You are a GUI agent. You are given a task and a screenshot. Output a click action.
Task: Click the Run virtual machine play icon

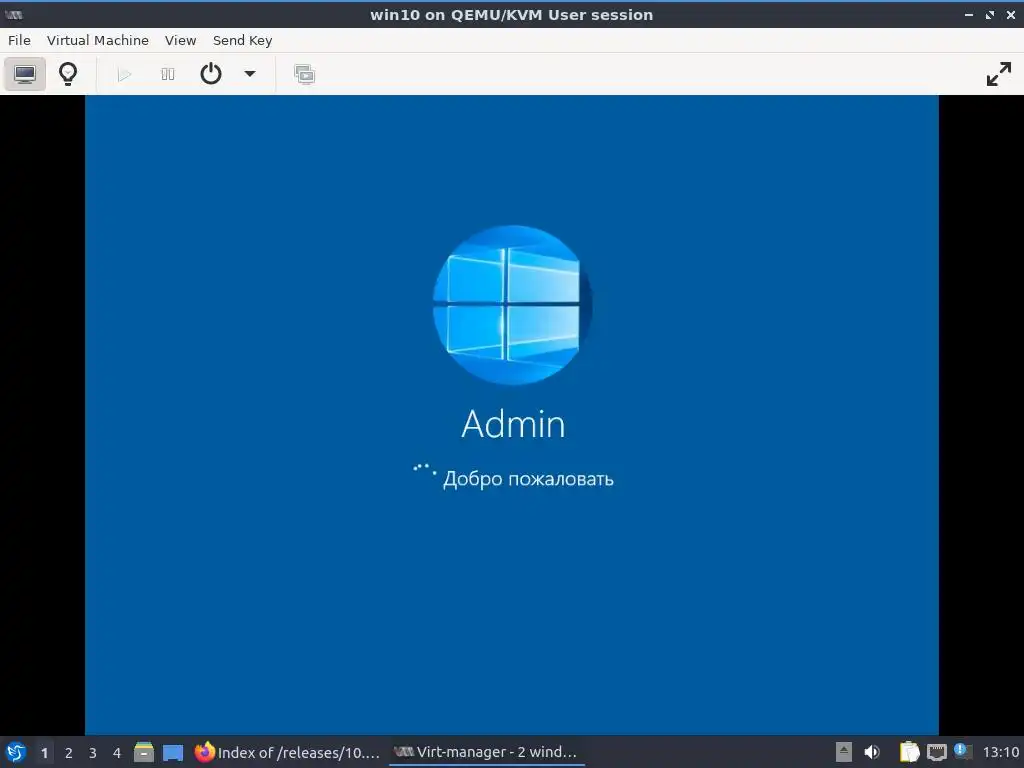[124, 74]
